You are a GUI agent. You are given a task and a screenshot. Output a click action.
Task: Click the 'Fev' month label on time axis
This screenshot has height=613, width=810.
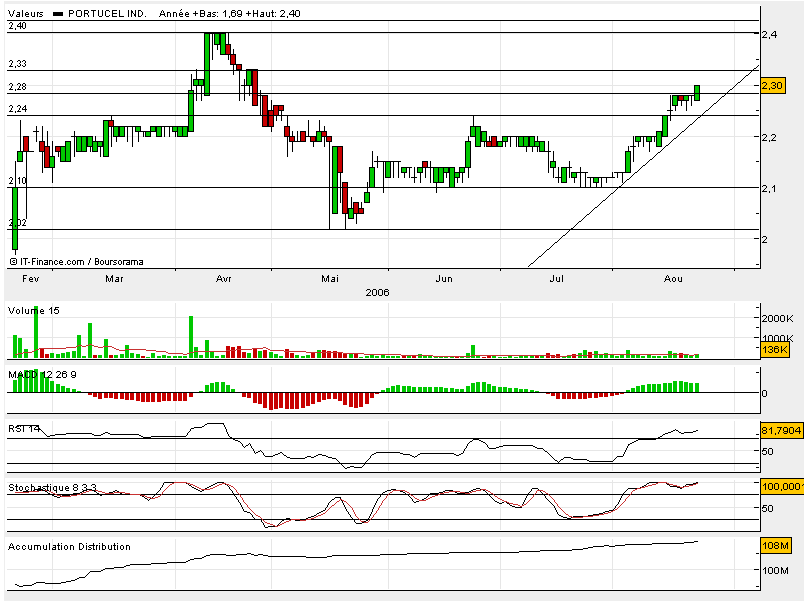click(30, 279)
